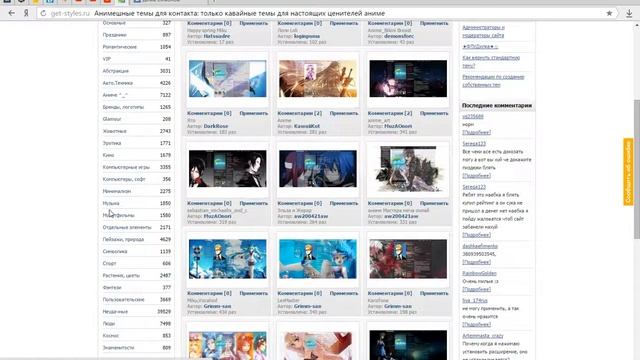Open the LeeMaster theme thumbnail
The image size is (640, 360).
tap(318, 259)
